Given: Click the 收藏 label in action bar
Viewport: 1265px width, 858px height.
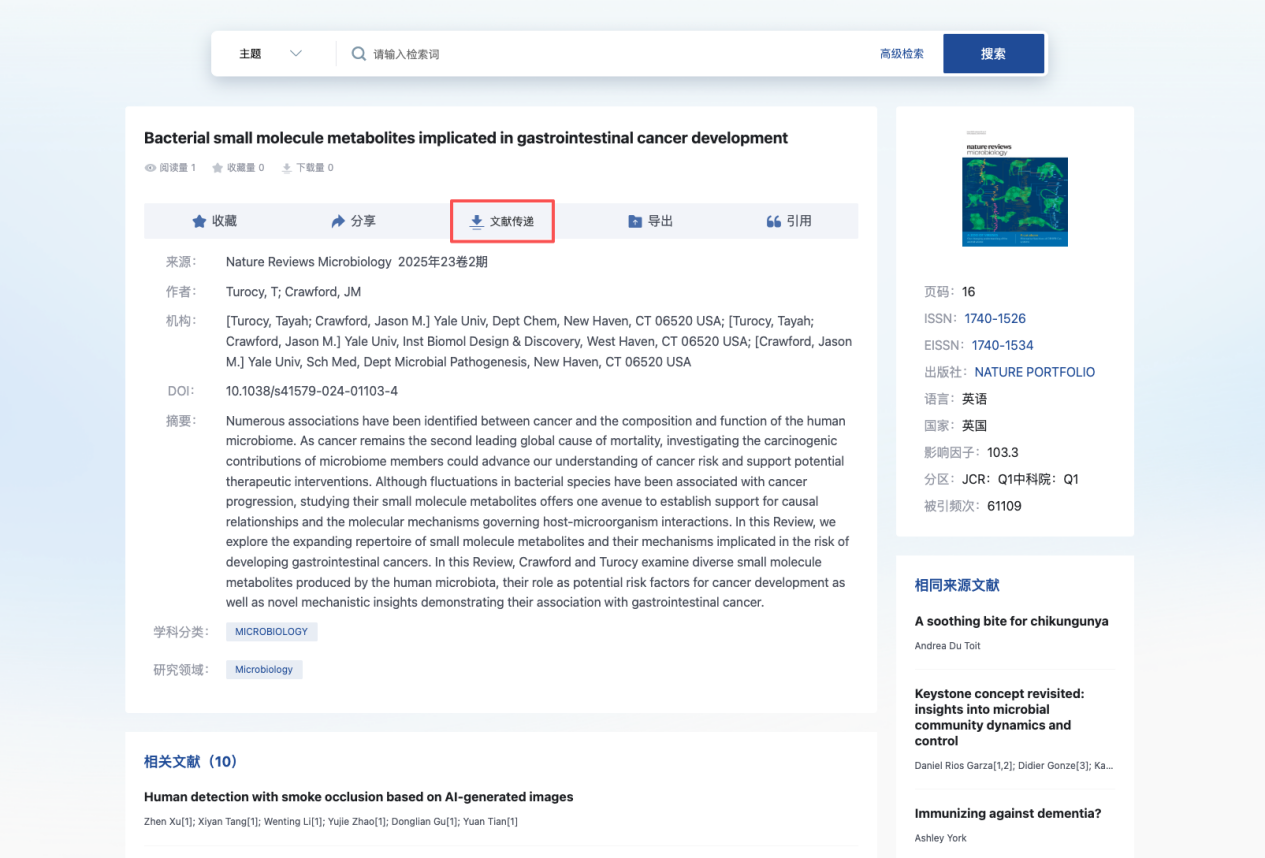Looking at the screenshot, I should coord(225,221).
